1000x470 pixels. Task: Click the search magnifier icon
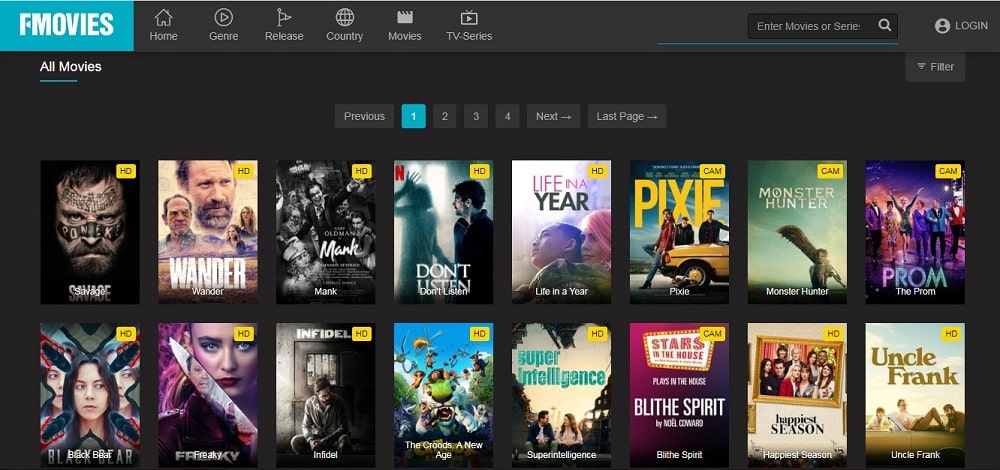885,26
